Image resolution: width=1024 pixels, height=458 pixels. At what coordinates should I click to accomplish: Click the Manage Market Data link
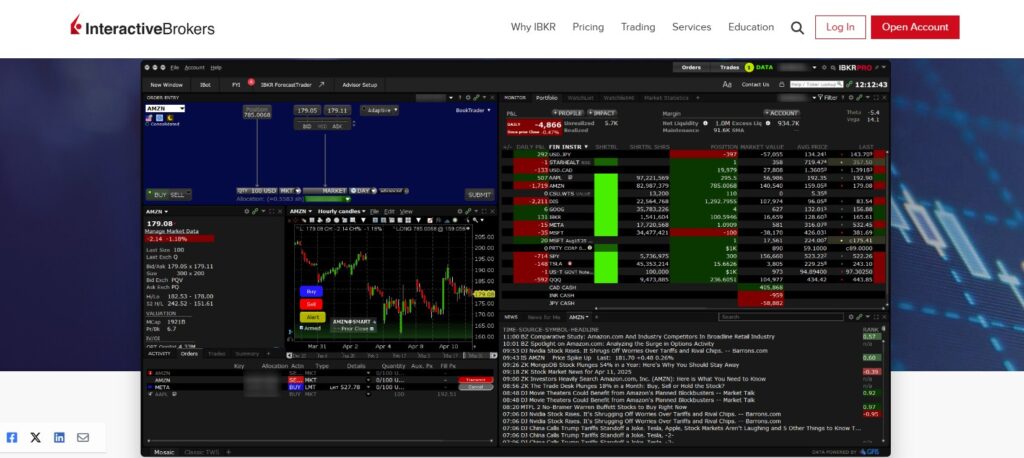point(170,231)
